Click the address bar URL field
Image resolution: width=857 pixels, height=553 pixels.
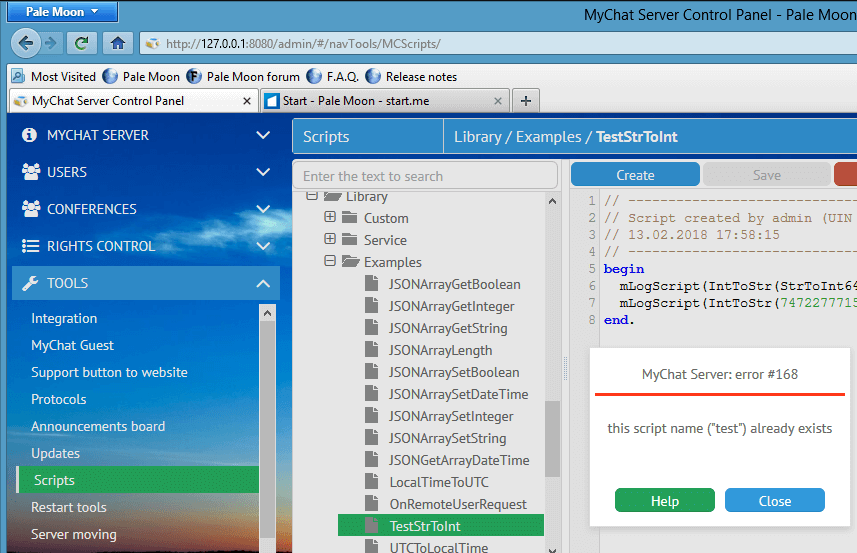497,44
